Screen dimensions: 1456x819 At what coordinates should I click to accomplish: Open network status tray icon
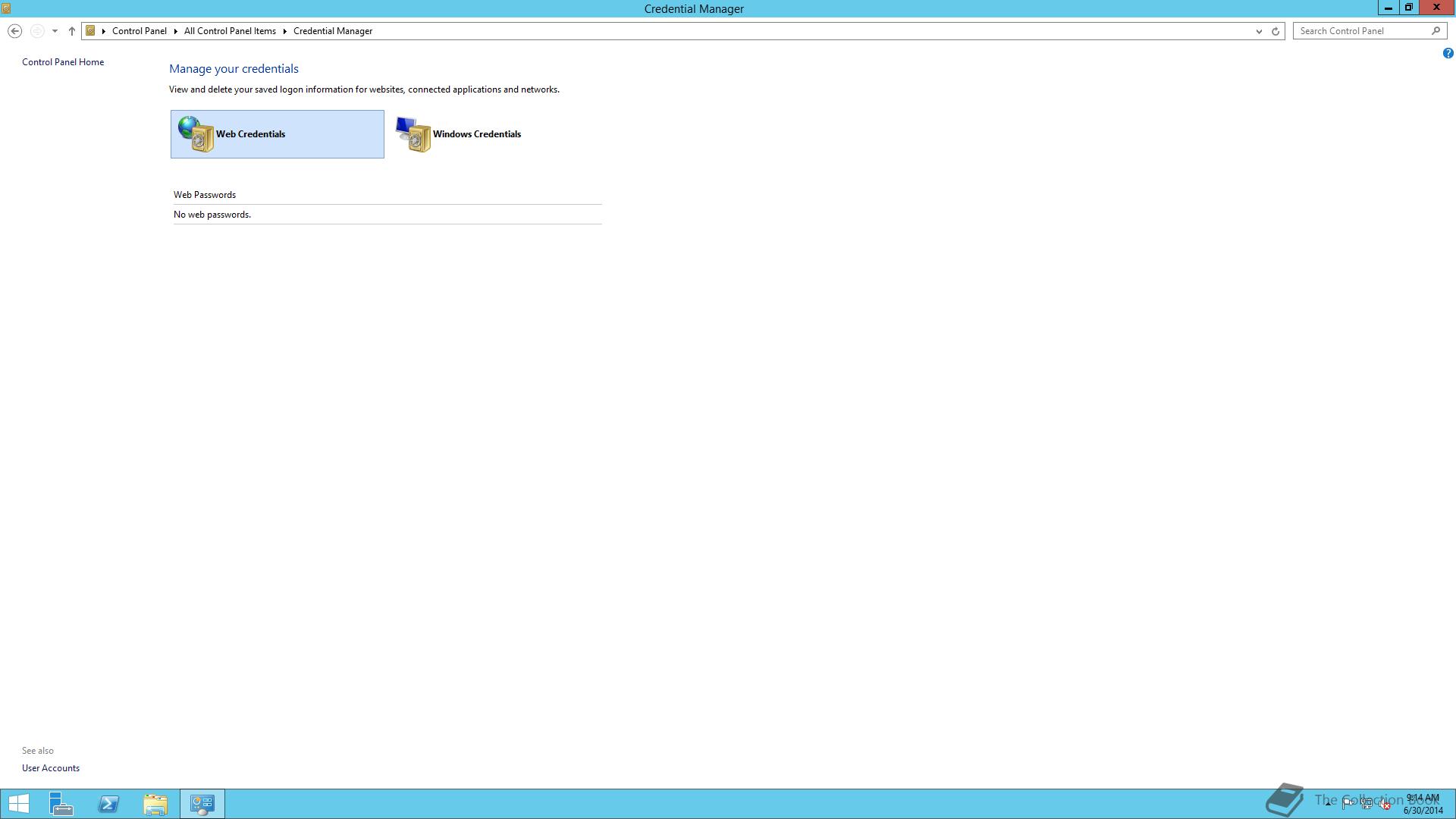pos(1367,804)
